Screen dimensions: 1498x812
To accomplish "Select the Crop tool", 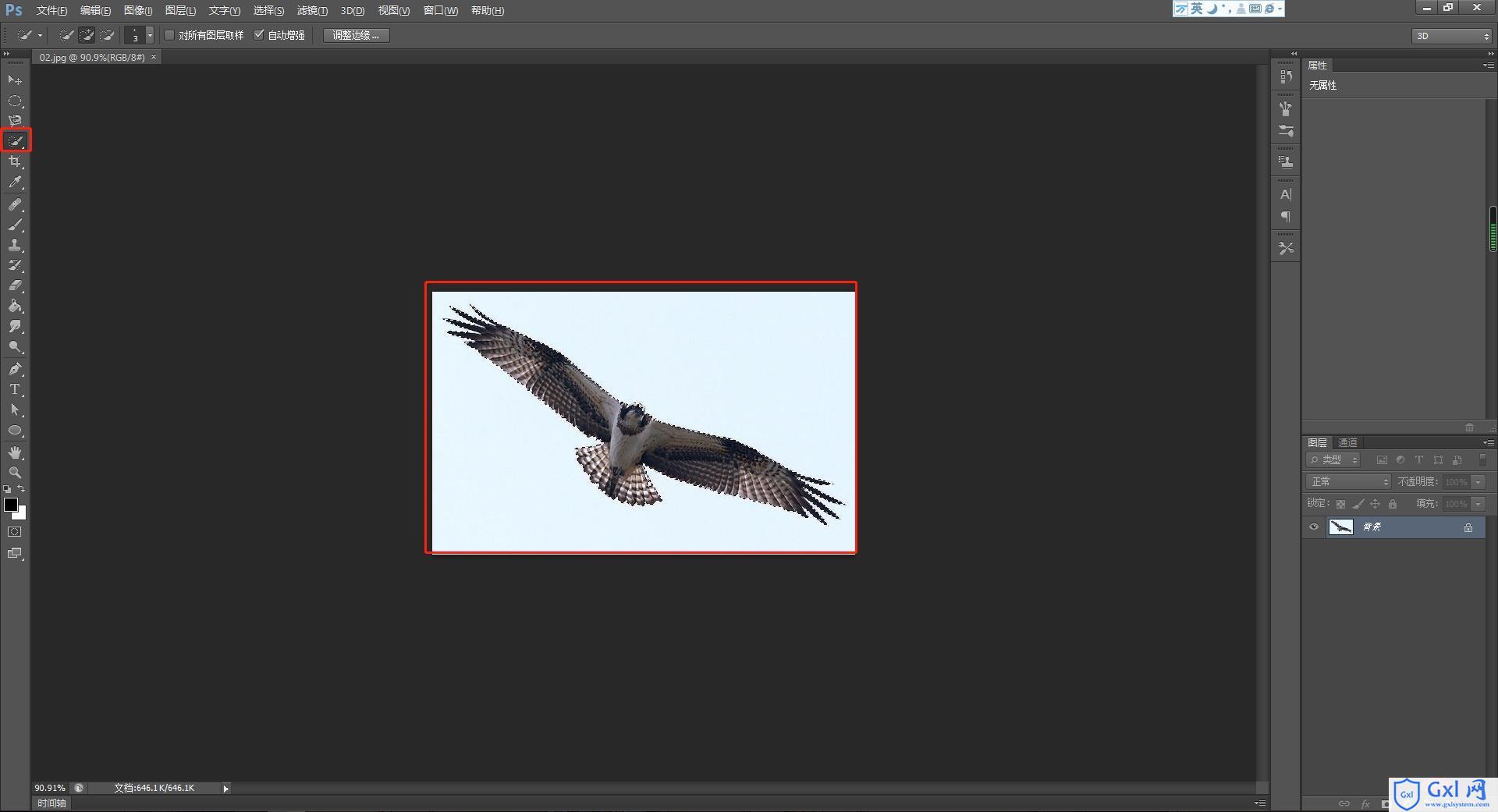I will click(15, 161).
